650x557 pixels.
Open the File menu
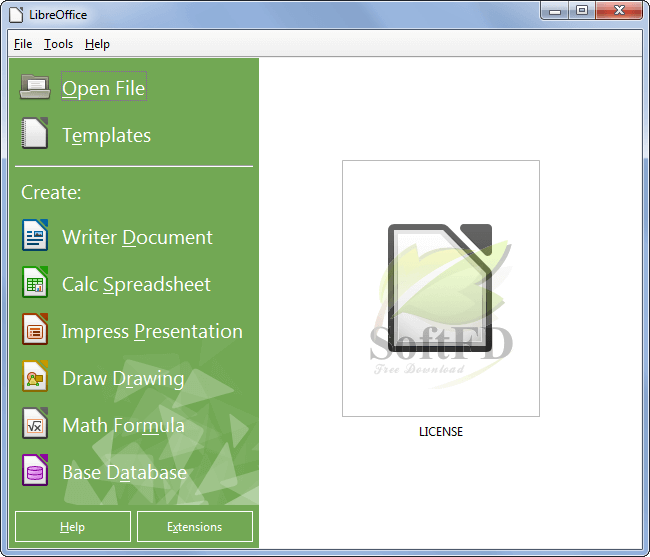point(23,44)
